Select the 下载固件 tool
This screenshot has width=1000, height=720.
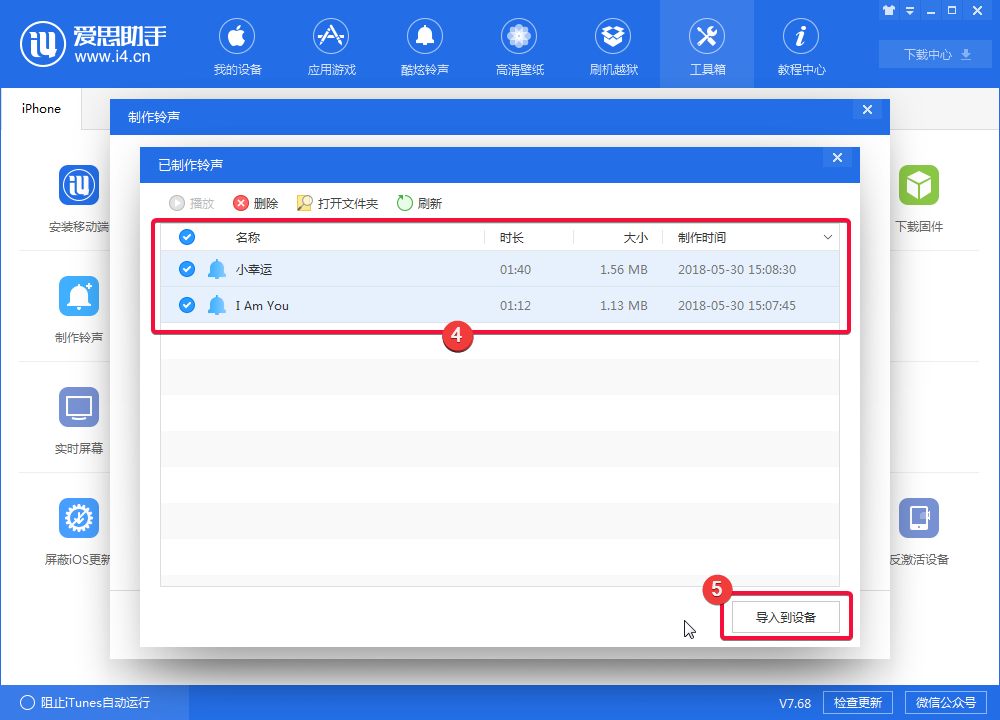pyautogui.click(x=919, y=196)
